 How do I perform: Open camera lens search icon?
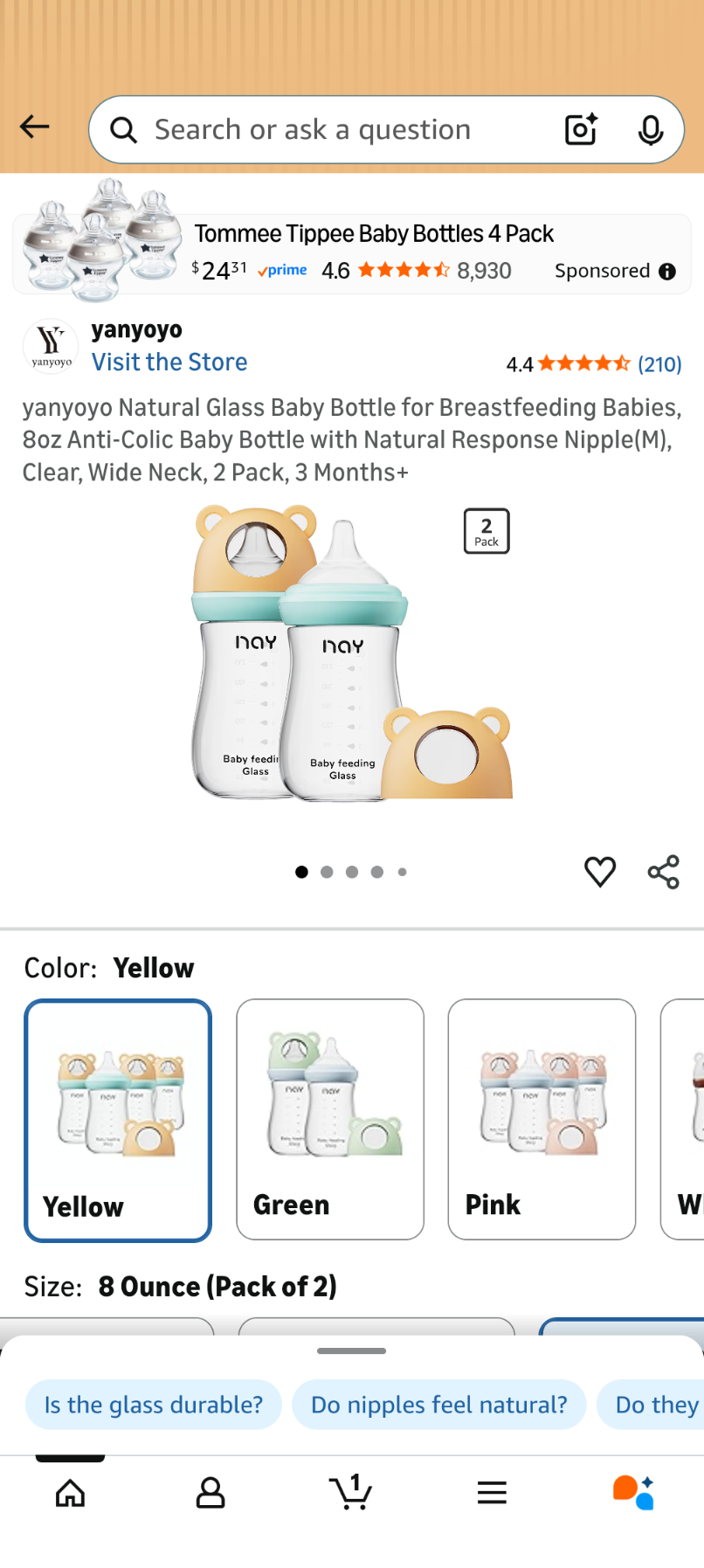point(581,129)
